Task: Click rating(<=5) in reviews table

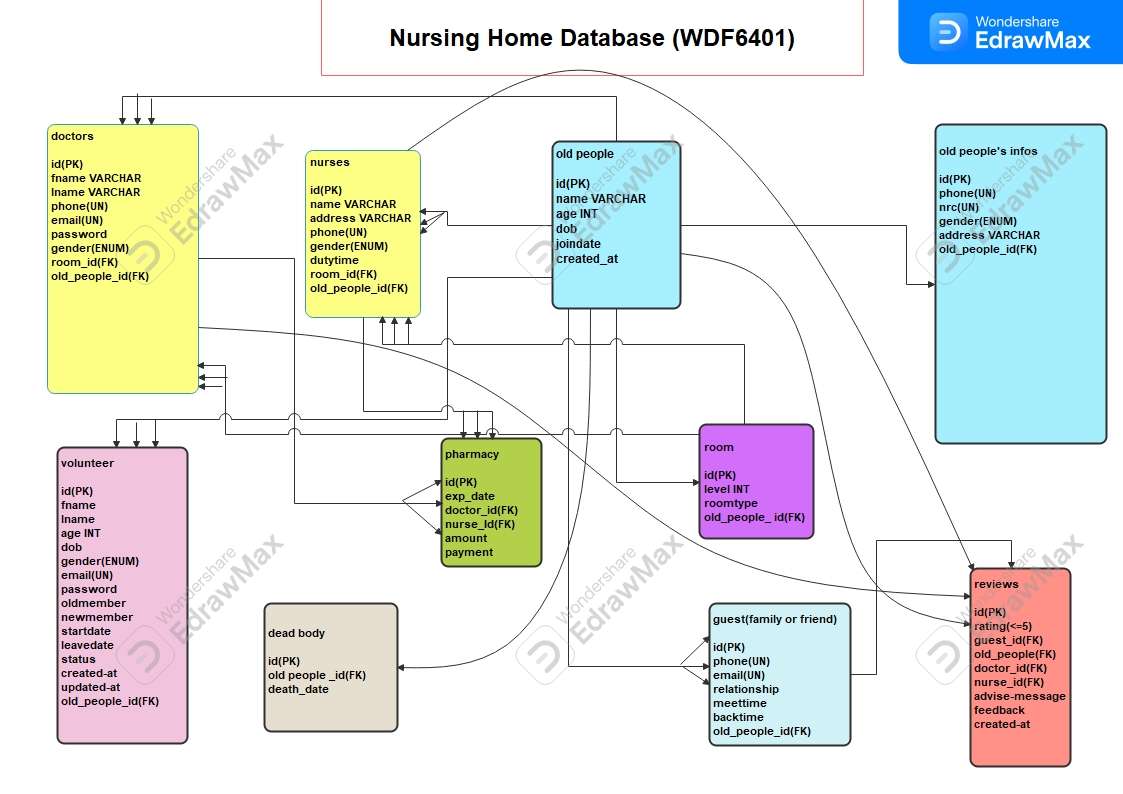Action: [x=1003, y=626]
